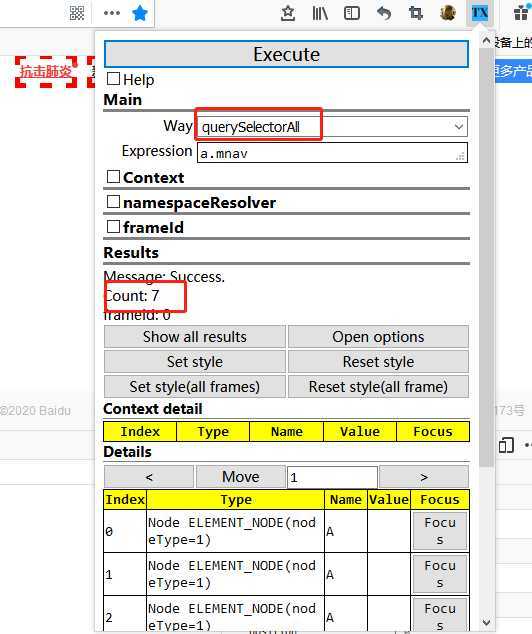Click the undo curved arrow icon
This screenshot has height=634, width=532.
tap(384, 13)
